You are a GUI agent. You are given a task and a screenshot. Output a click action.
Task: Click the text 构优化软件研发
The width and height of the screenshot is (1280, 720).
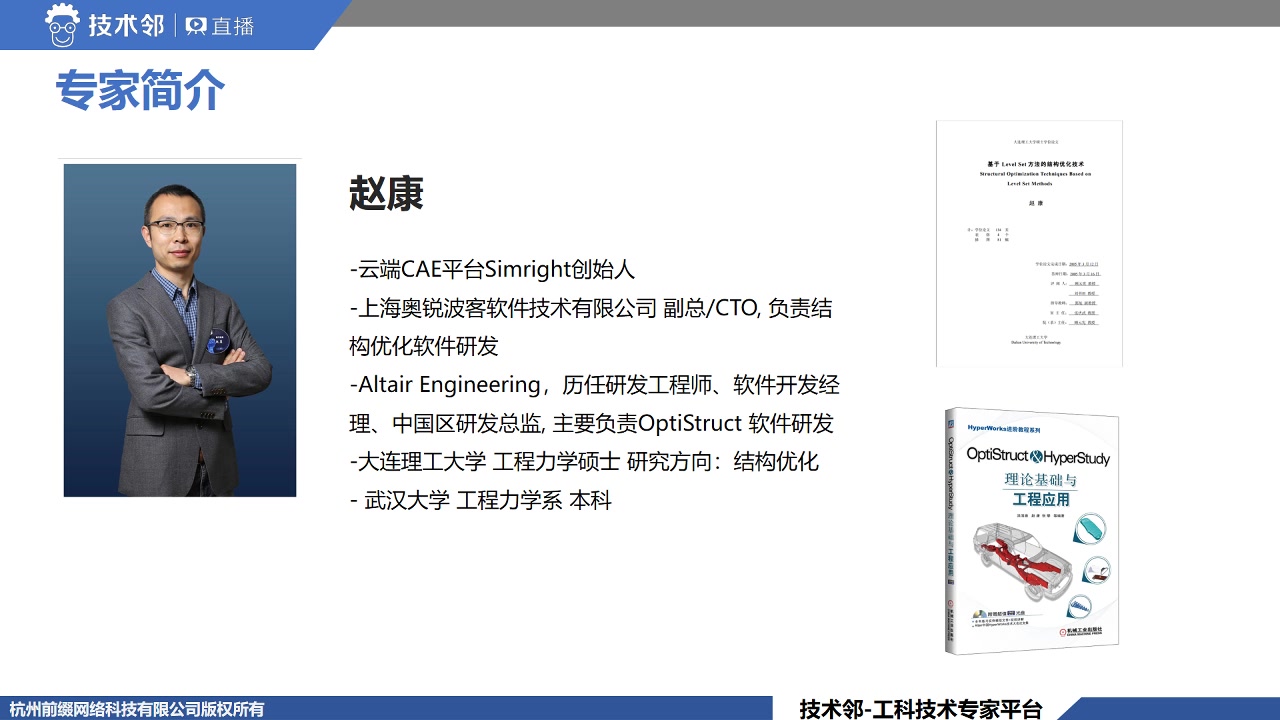pos(423,346)
